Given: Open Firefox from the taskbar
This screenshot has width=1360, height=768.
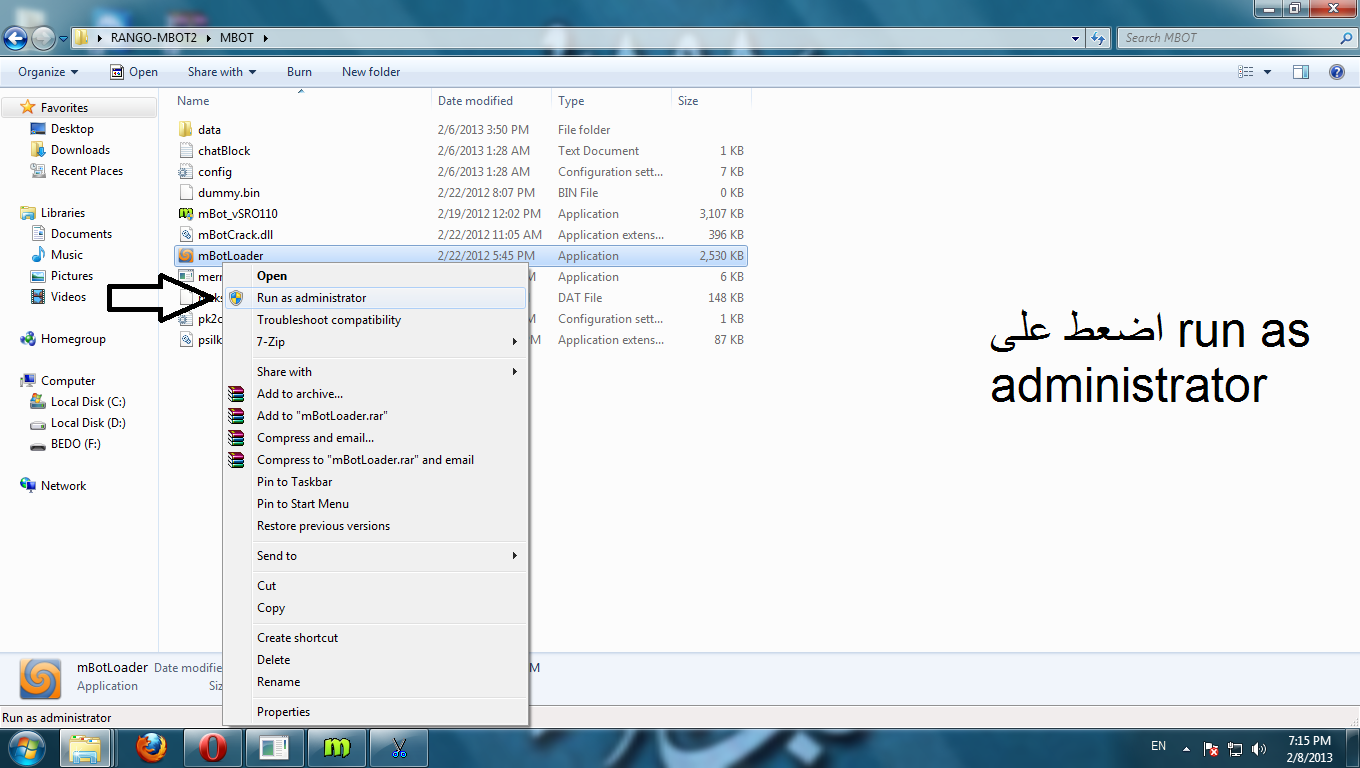Looking at the screenshot, I should click(151, 748).
